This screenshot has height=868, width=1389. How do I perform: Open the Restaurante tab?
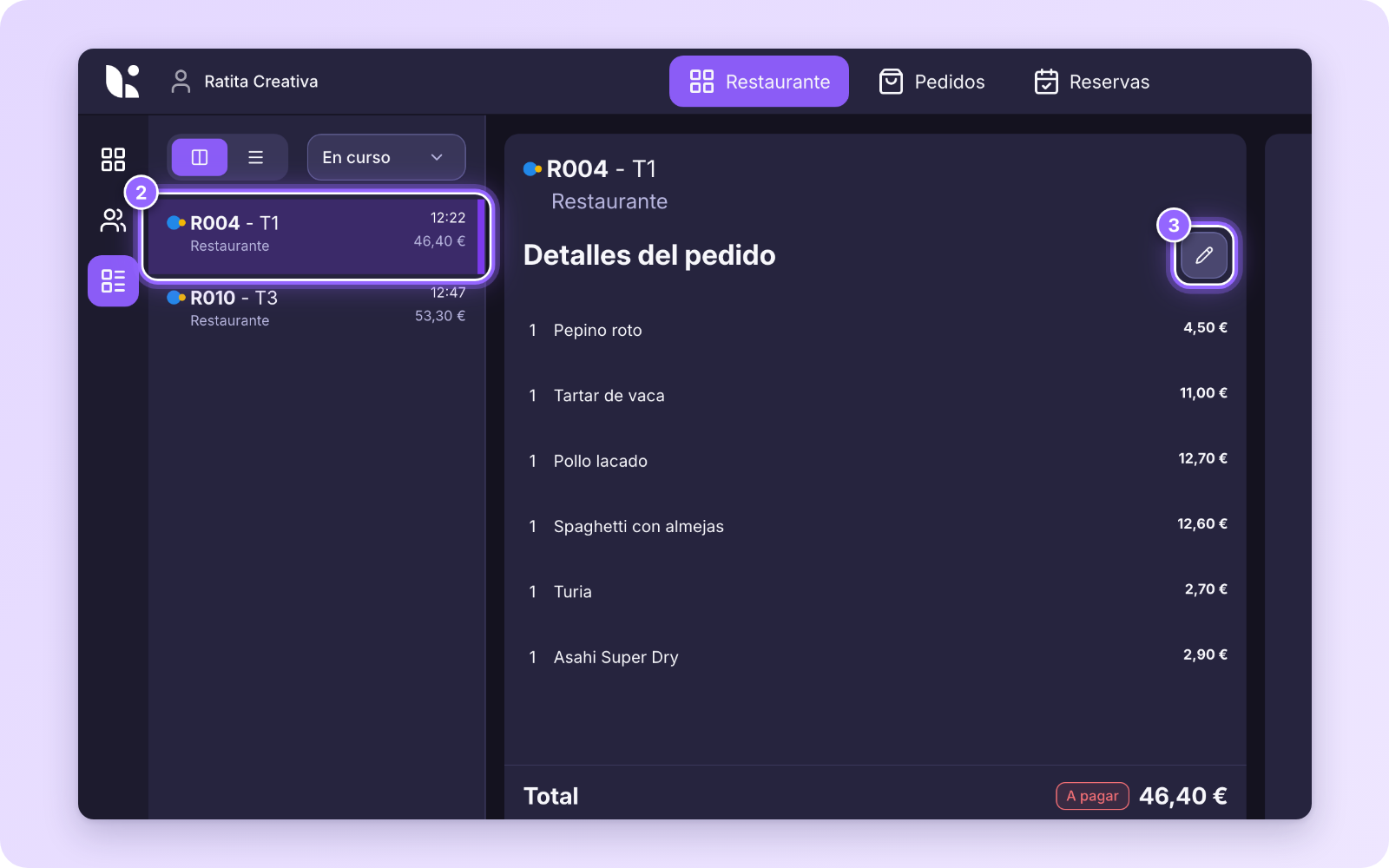tap(759, 82)
